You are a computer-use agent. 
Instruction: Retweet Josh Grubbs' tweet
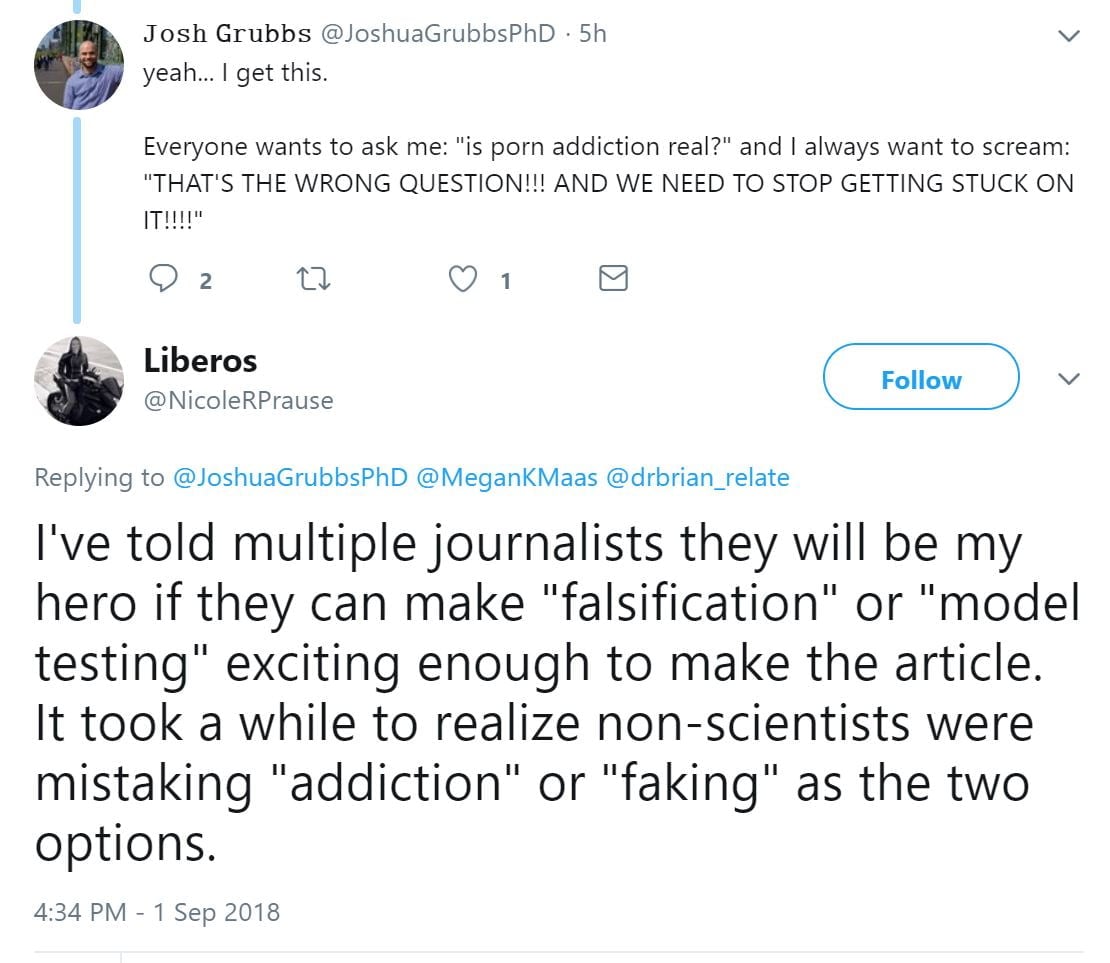pyautogui.click(x=314, y=279)
